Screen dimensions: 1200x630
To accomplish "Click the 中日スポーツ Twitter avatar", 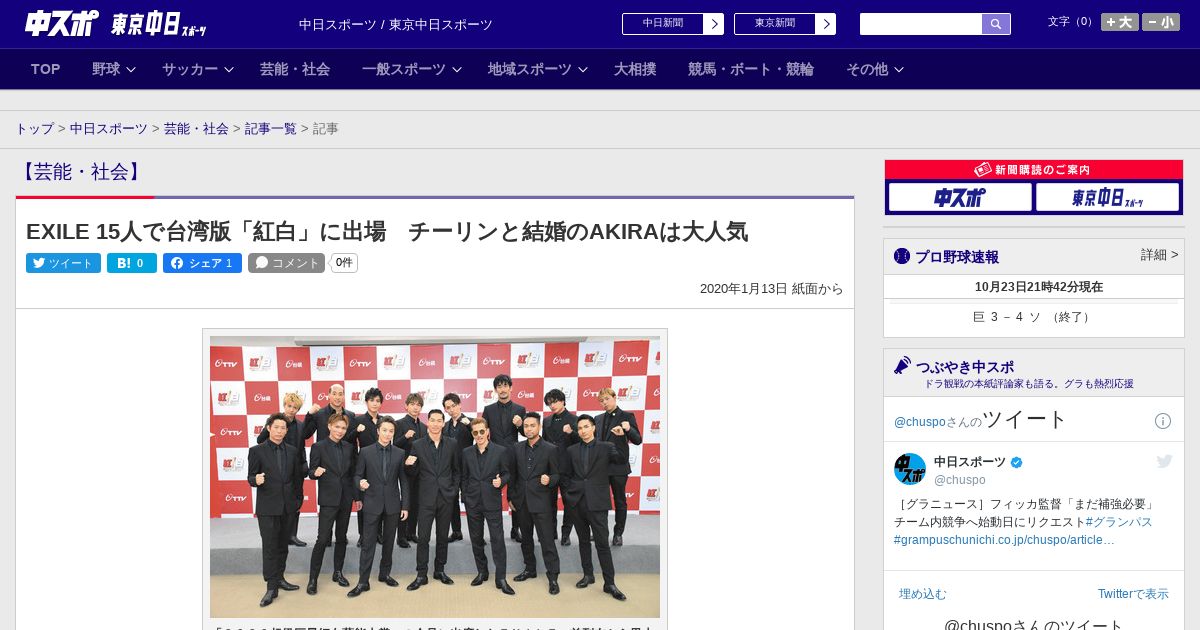I will [x=910, y=469].
